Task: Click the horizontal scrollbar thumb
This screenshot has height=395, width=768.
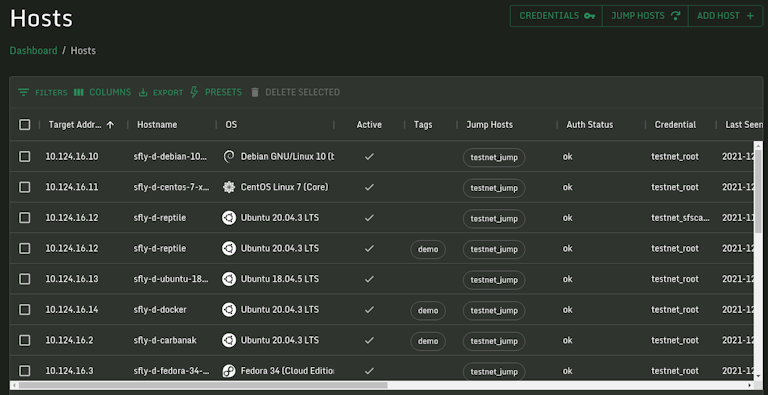Action: click(203, 385)
